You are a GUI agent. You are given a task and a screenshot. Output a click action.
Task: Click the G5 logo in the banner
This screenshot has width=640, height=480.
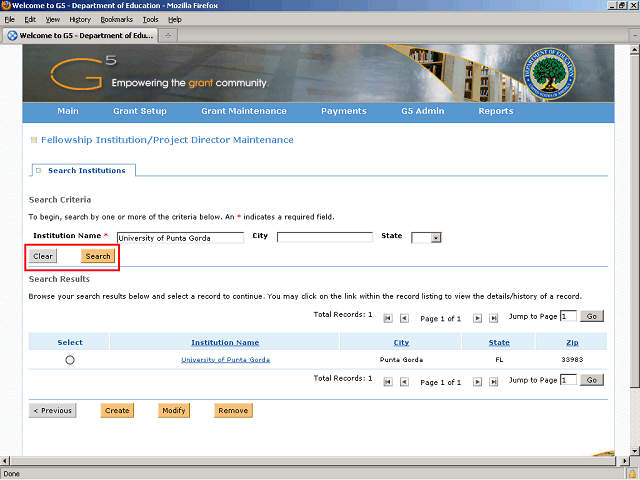(84, 73)
